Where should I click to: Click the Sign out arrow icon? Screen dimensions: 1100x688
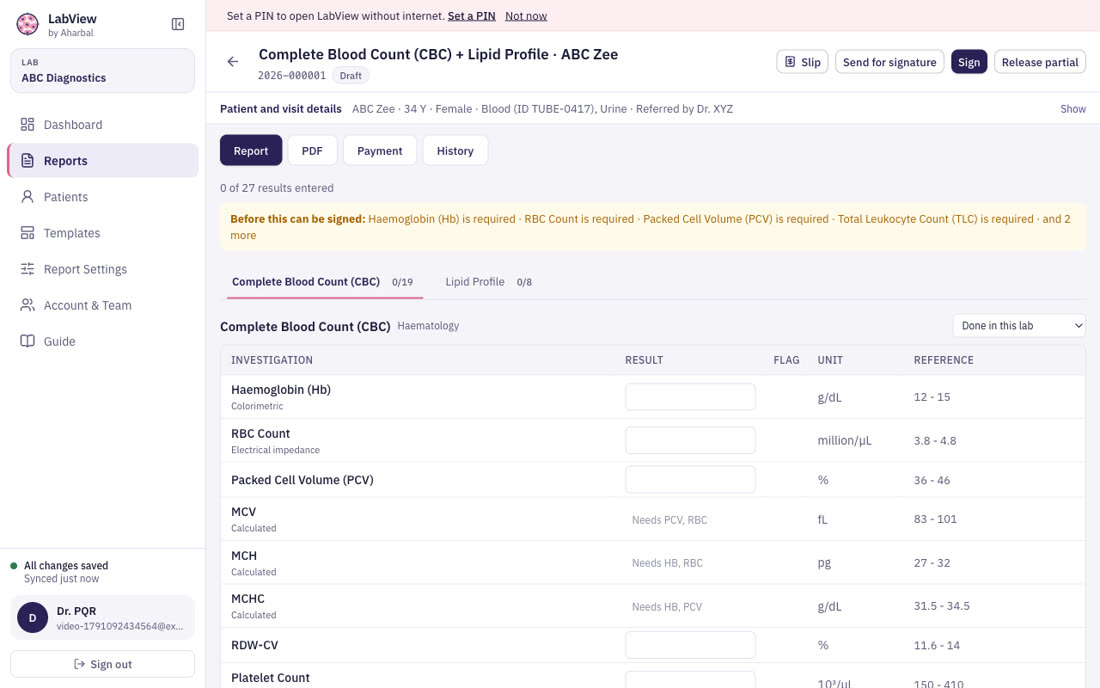(x=79, y=664)
